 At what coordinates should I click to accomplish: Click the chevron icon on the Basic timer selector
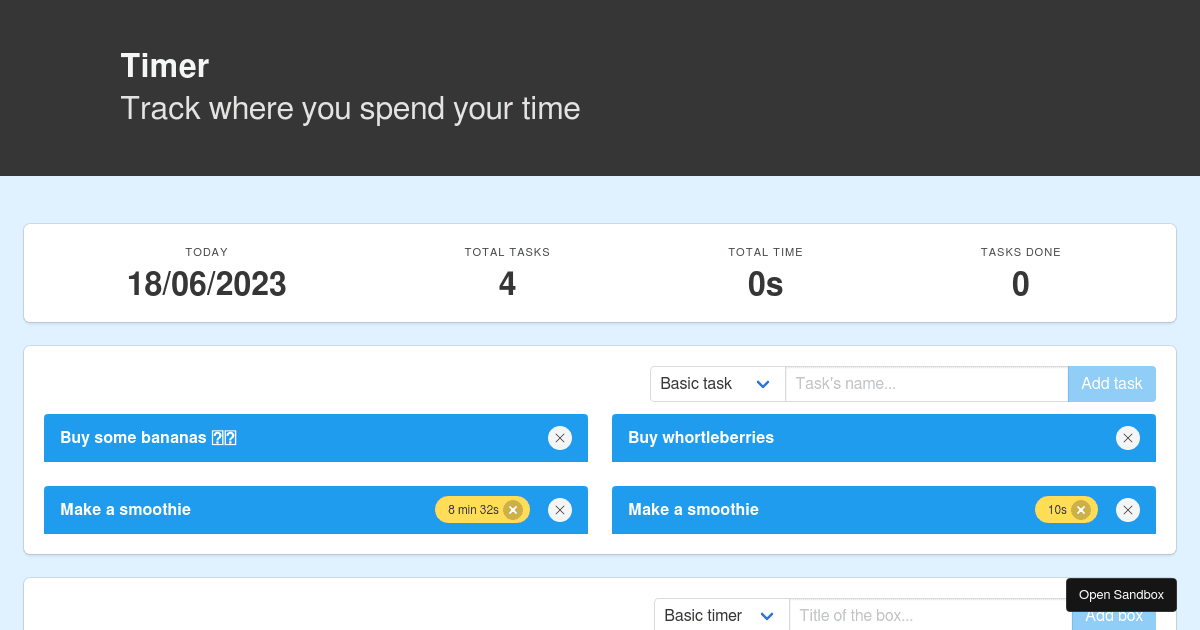coord(767,616)
